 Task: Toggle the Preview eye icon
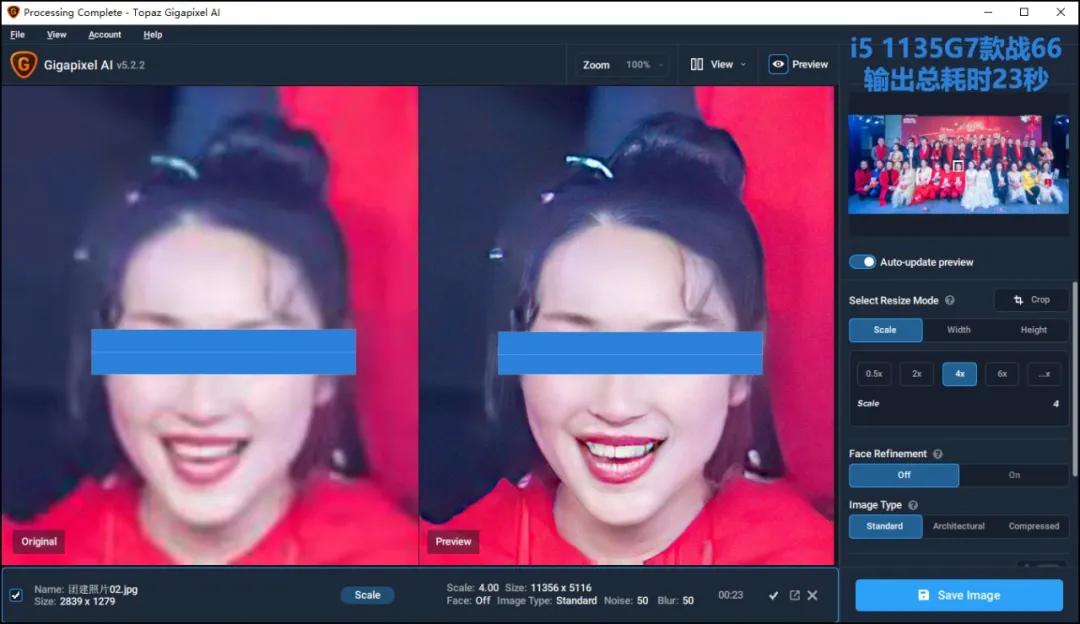[778, 64]
